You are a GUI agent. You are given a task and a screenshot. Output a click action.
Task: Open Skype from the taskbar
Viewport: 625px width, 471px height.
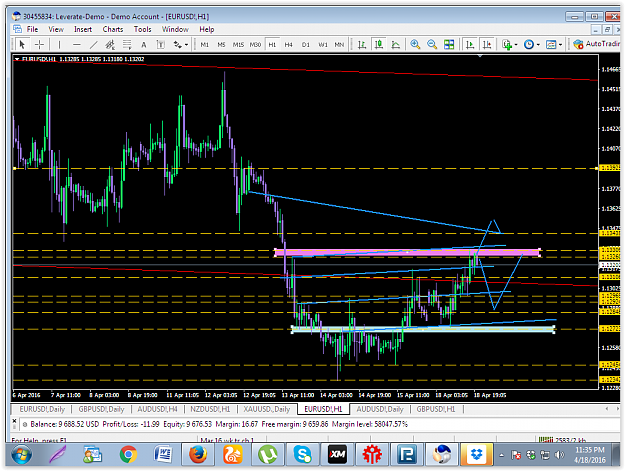[303, 455]
